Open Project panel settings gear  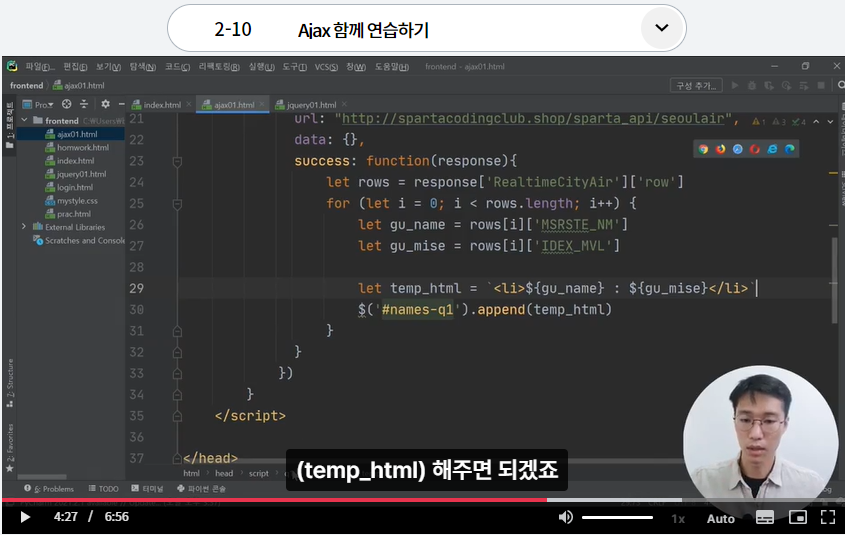106,104
